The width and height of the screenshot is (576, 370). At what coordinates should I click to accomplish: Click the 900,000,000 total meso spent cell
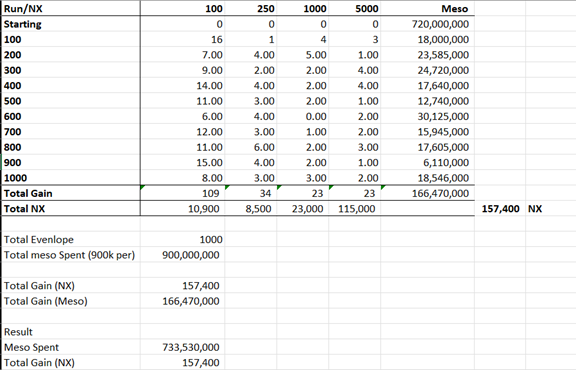tap(183, 255)
